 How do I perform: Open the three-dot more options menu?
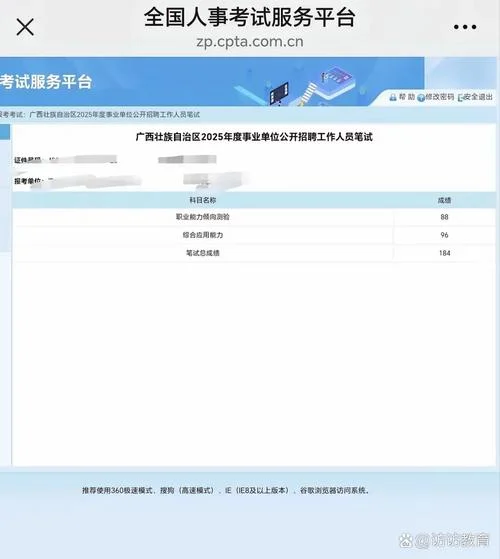click(465, 27)
